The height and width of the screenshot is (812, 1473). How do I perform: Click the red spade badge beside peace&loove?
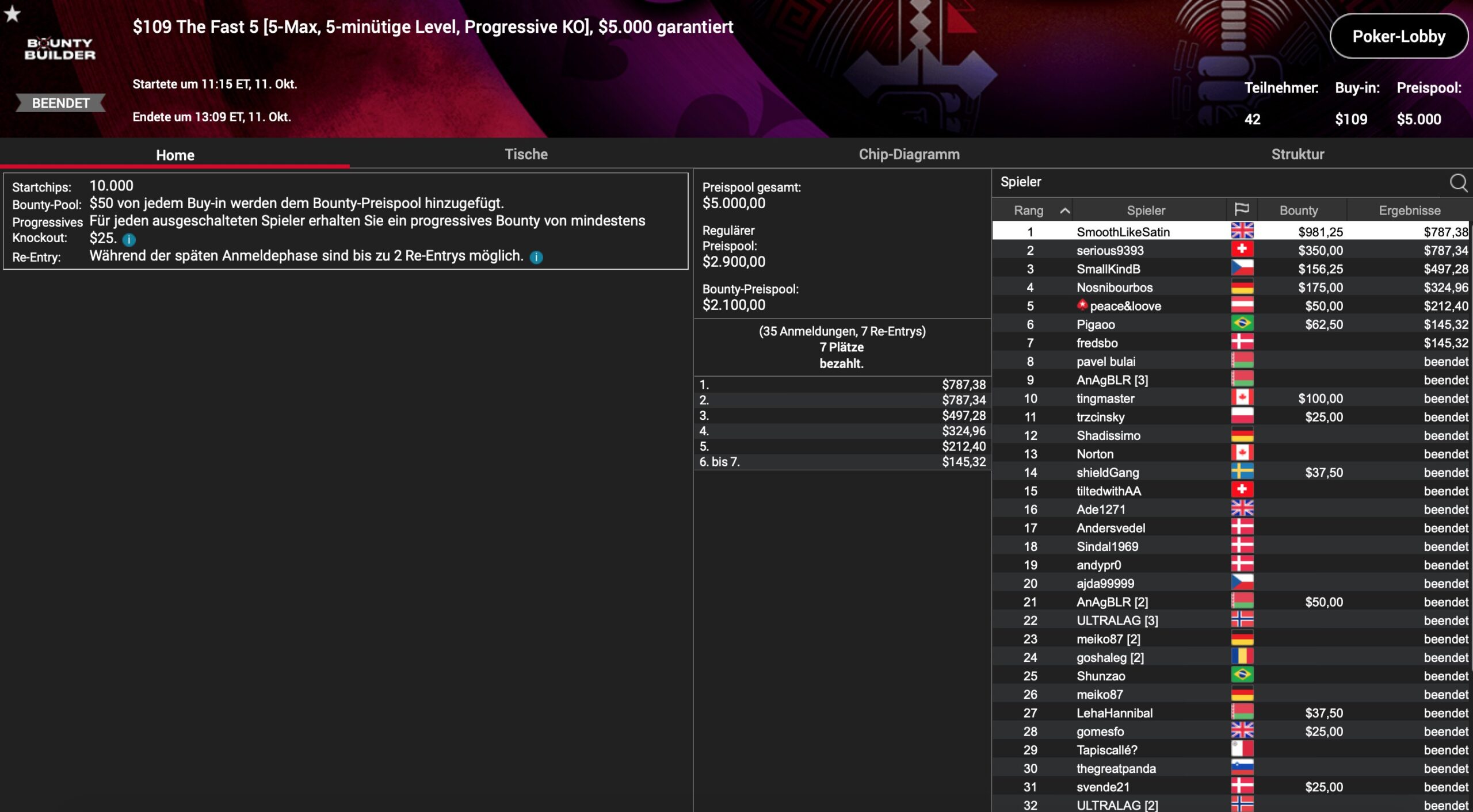tap(1082, 305)
